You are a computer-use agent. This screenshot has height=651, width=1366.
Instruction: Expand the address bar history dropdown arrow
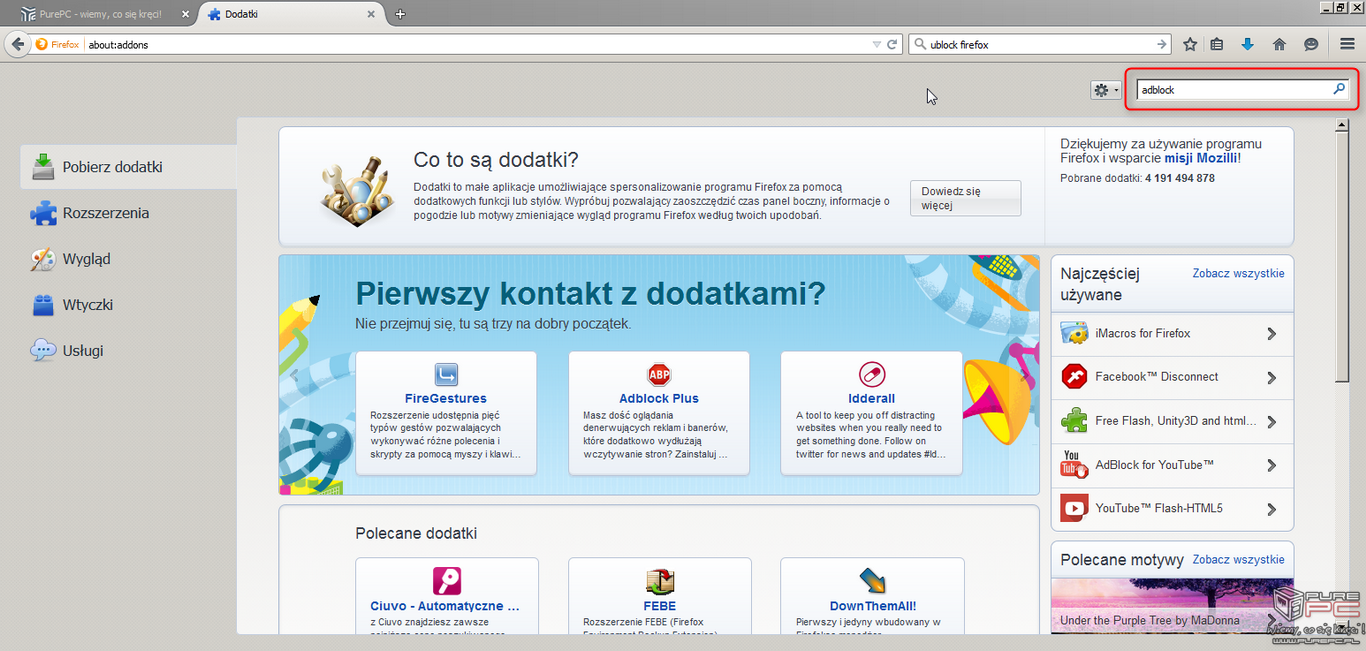point(875,45)
